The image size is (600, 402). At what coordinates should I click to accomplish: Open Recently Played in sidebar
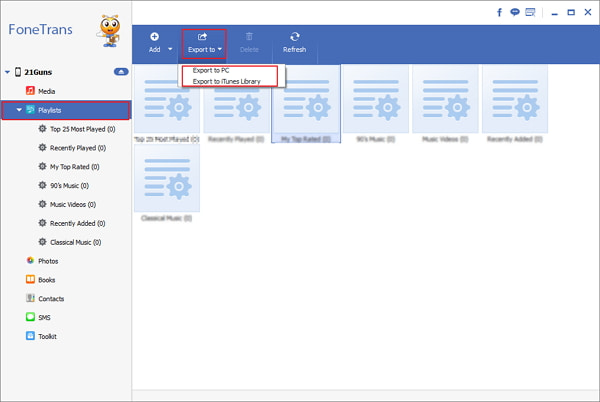tap(72, 148)
